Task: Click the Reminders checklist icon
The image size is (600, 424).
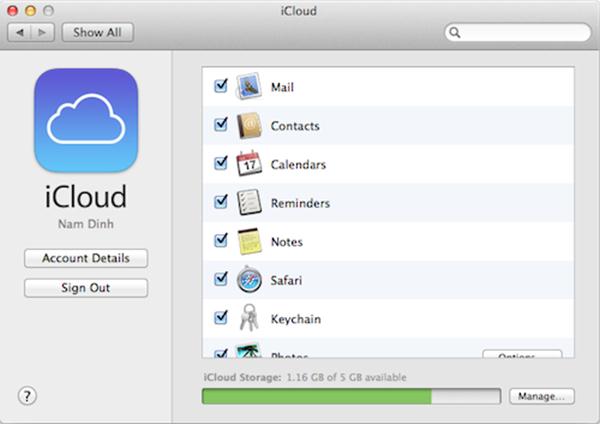Action: 249,202
